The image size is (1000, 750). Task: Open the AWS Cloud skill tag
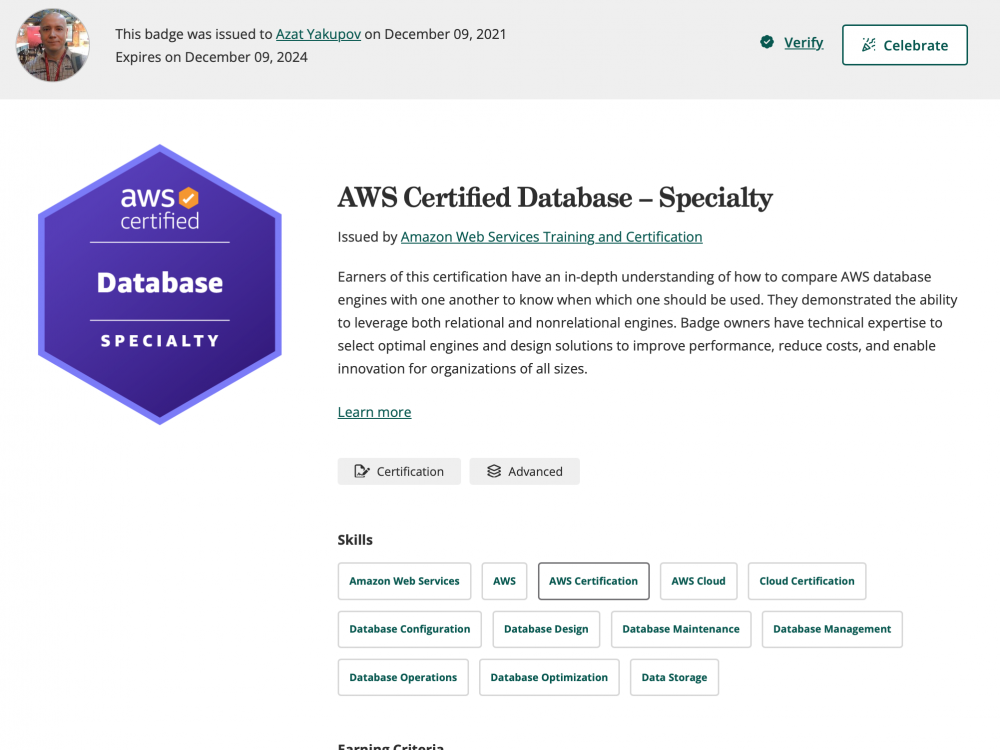click(698, 581)
